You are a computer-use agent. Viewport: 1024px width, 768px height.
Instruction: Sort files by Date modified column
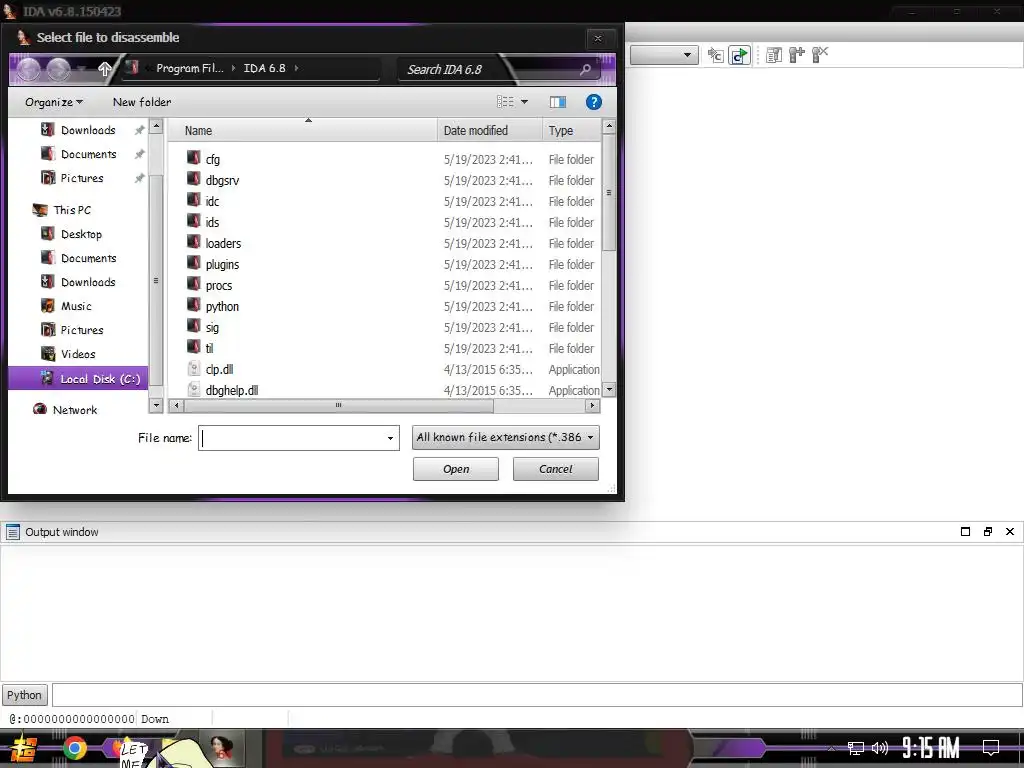tap(490, 131)
